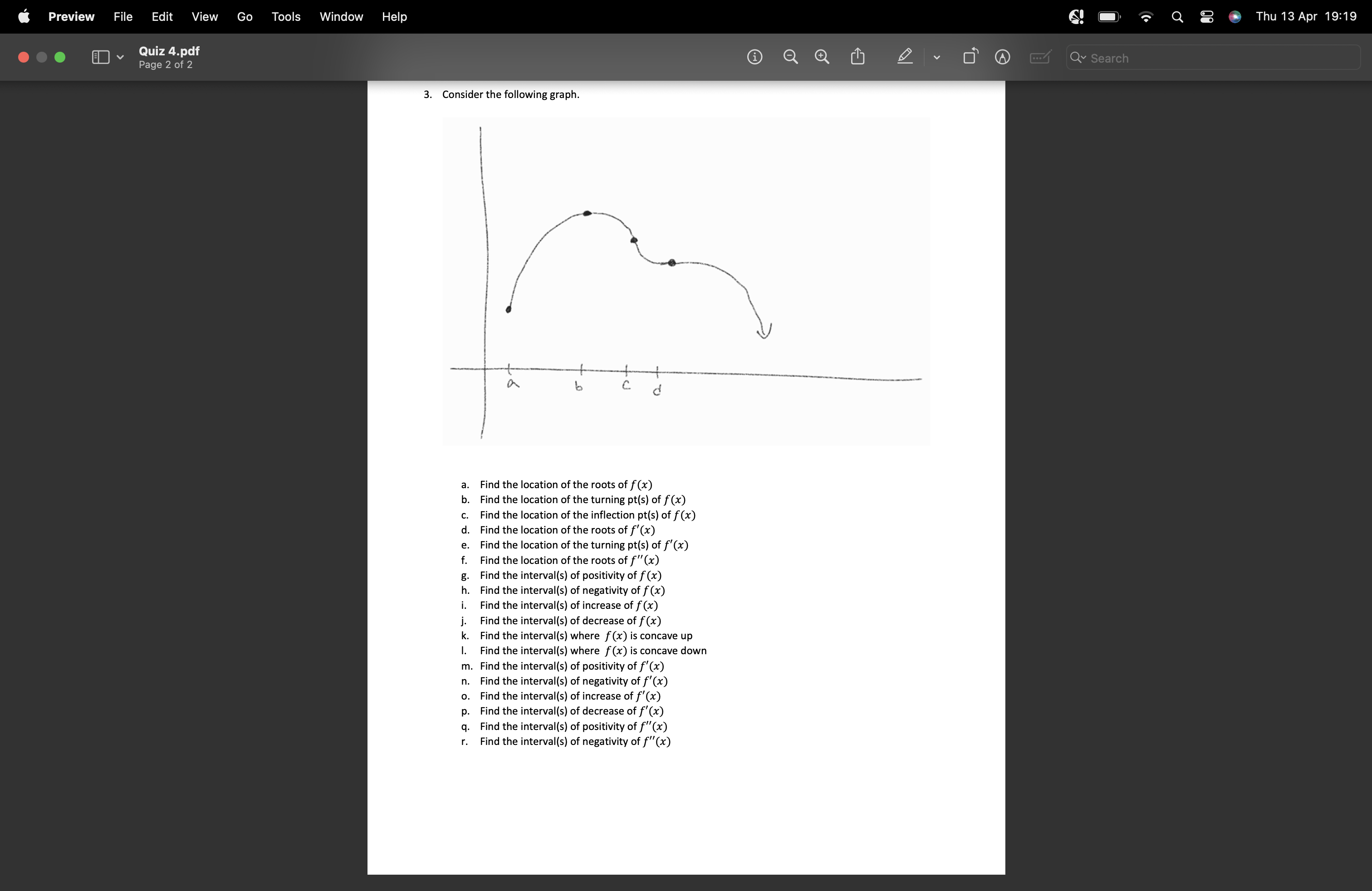
Task: Activate Siri from the menu bar
Action: (x=1235, y=17)
